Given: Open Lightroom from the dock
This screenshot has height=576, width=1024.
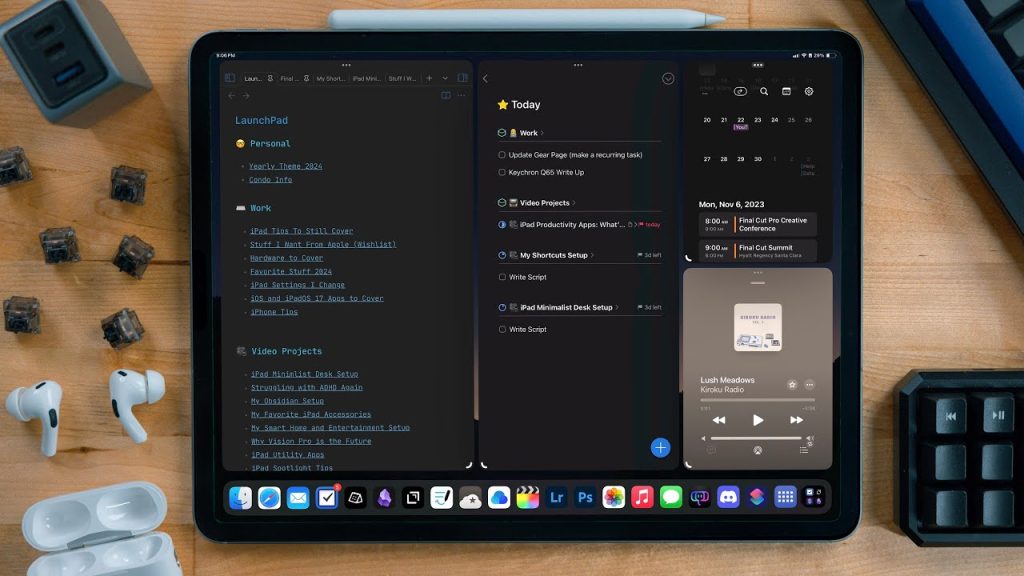Looking at the screenshot, I should point(556,498).
